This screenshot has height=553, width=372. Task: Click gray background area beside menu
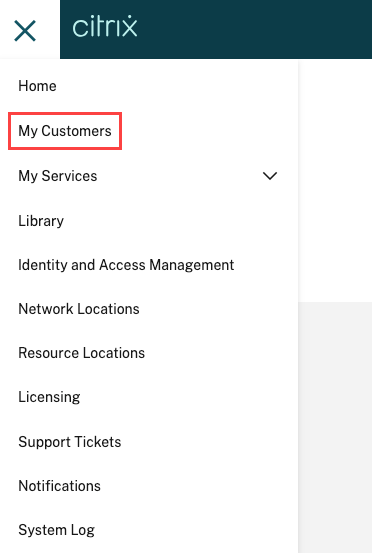pos(335,427)
